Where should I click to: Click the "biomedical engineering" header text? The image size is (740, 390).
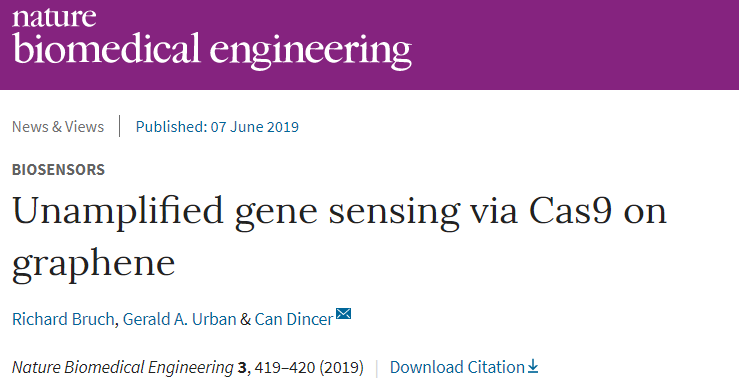212,50
